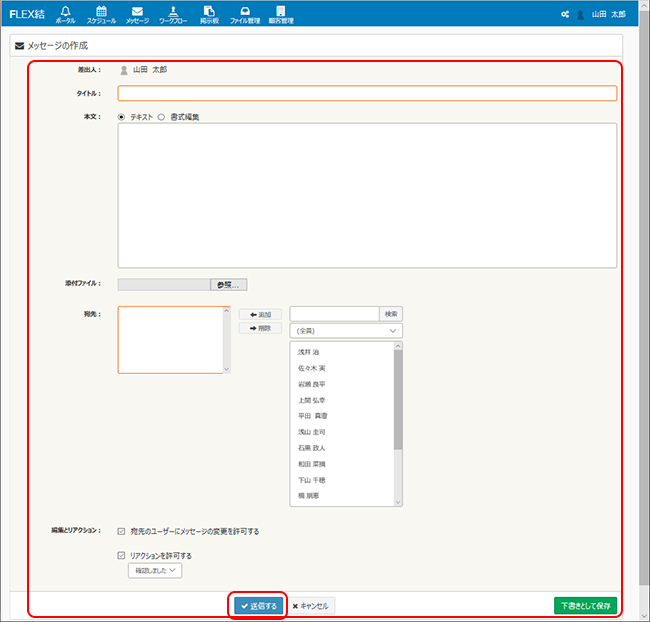Click the user list scroll-up arrow
The width and height of the screenshot is (650, 622).
[398, 346]
